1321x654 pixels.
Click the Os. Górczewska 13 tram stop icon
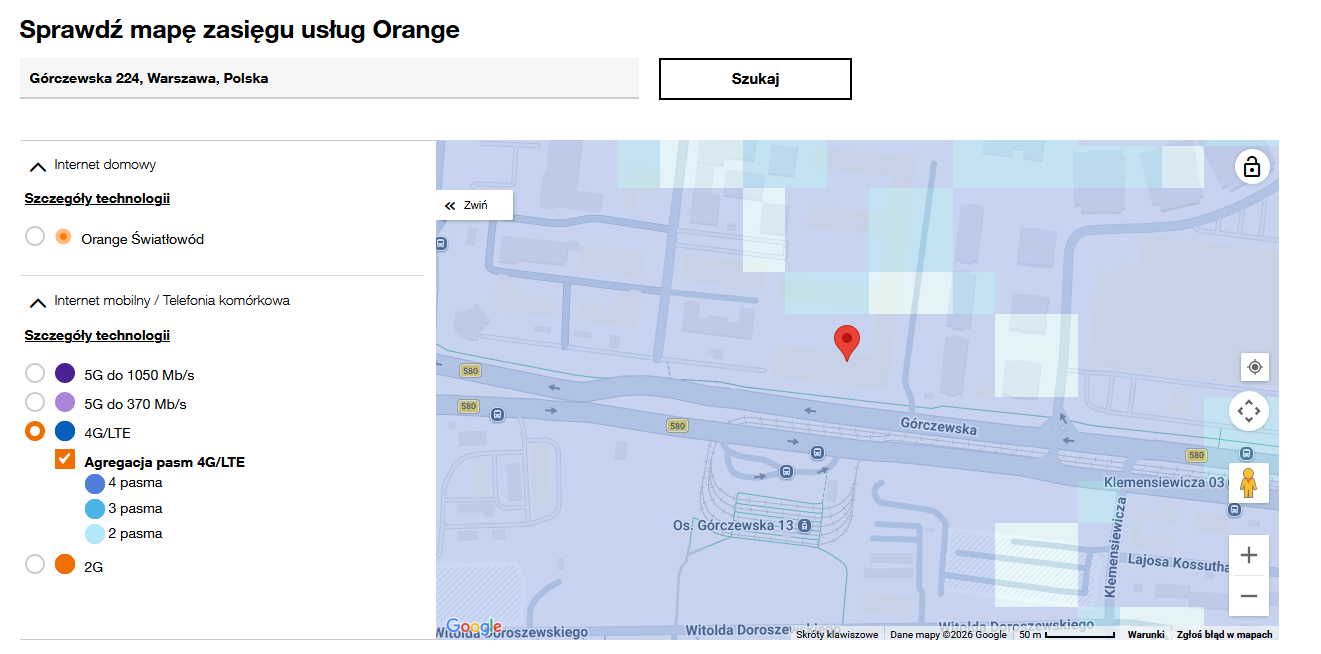(804, 526)
